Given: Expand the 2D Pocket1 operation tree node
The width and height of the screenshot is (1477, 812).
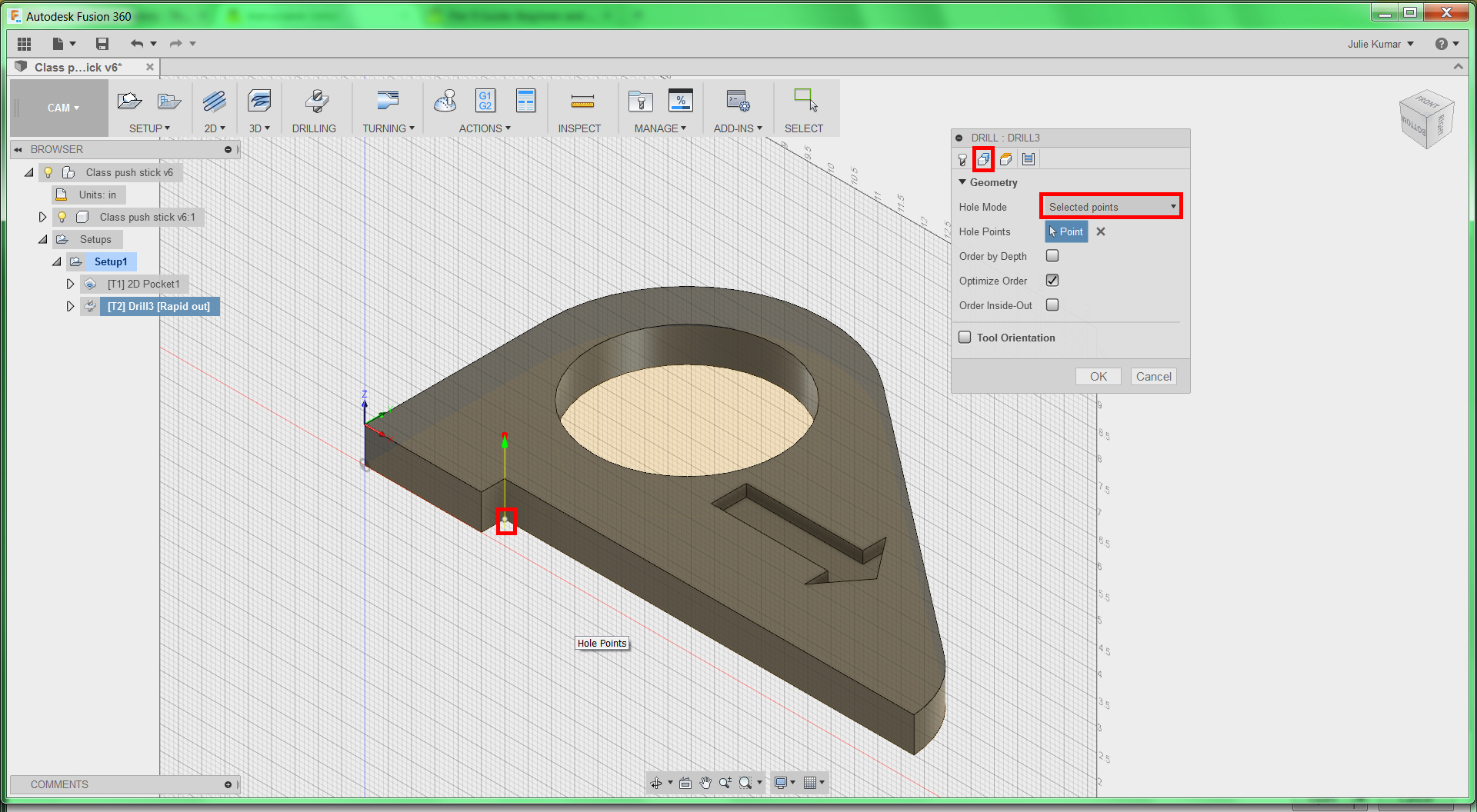Looking at the screenshot, I should (x=70, y=284).
